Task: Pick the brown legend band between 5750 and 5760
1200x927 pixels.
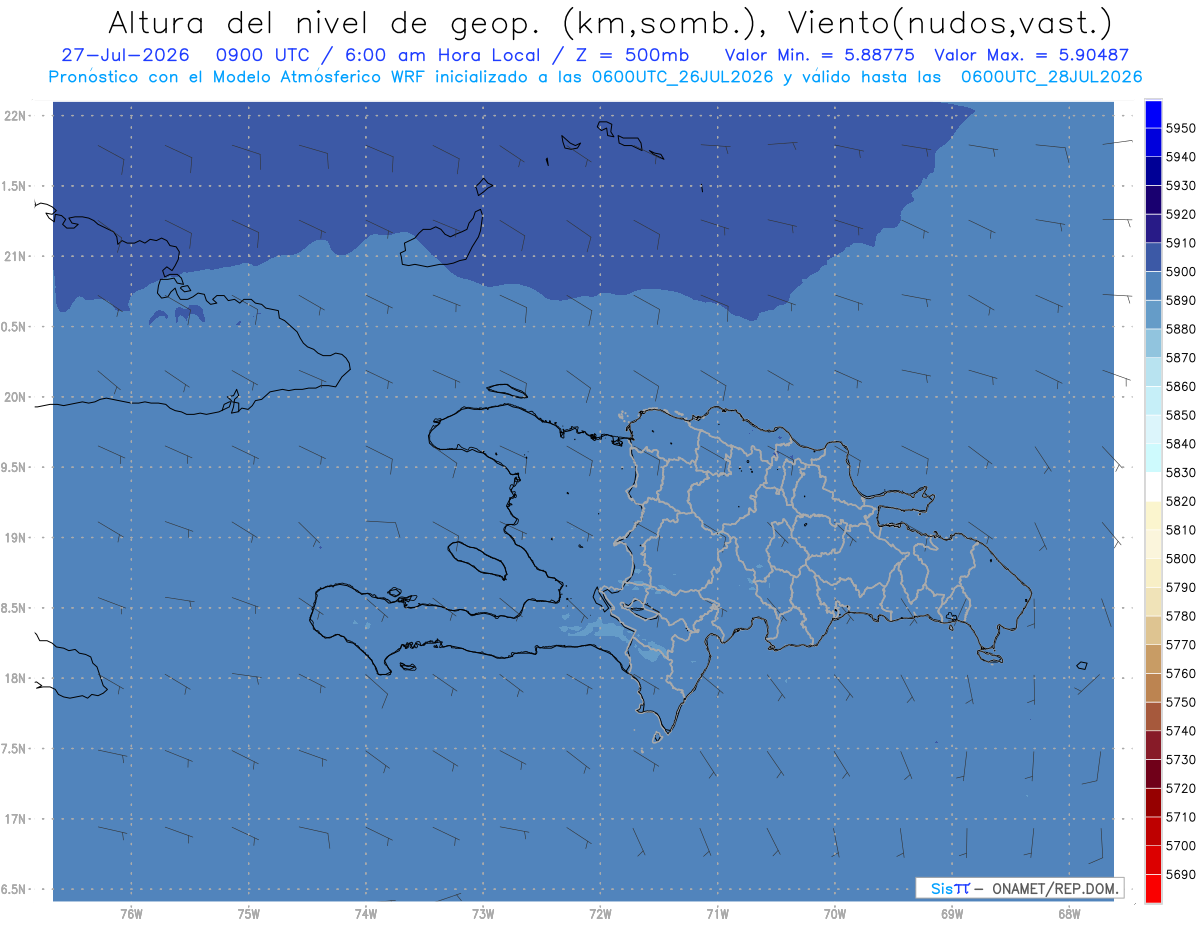Action: 1153,687
